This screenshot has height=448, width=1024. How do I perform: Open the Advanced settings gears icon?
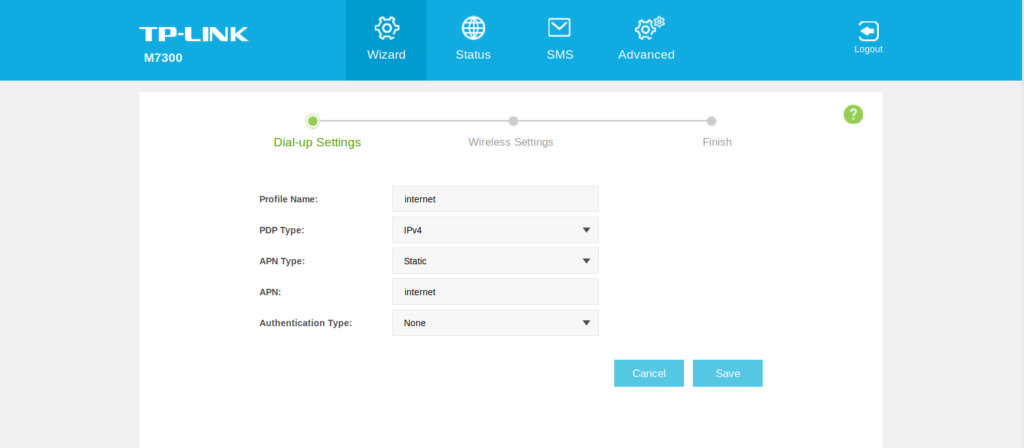(649, 28)
